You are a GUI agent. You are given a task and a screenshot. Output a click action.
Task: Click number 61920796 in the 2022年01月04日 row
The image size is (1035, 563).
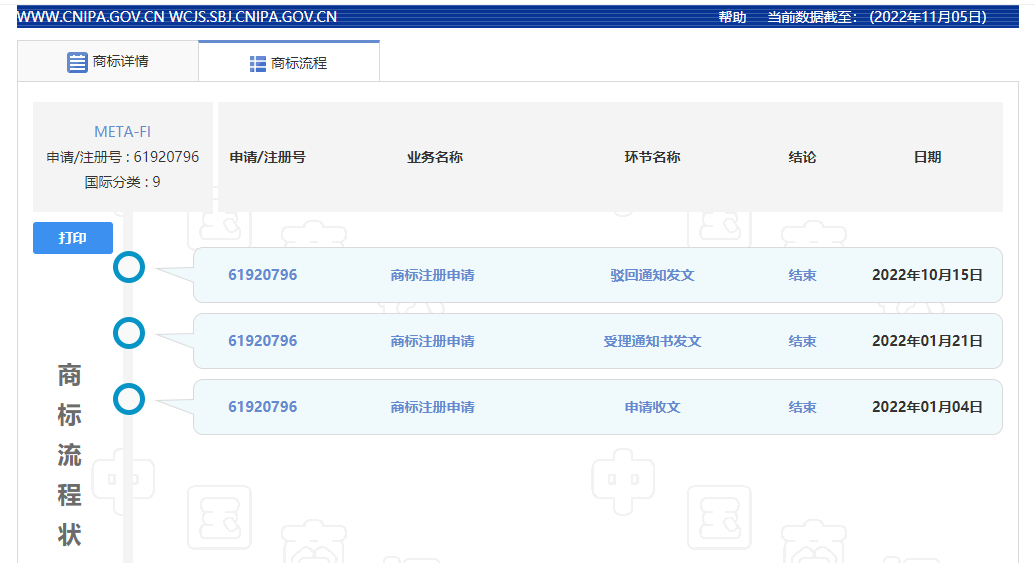coord(262,407)
